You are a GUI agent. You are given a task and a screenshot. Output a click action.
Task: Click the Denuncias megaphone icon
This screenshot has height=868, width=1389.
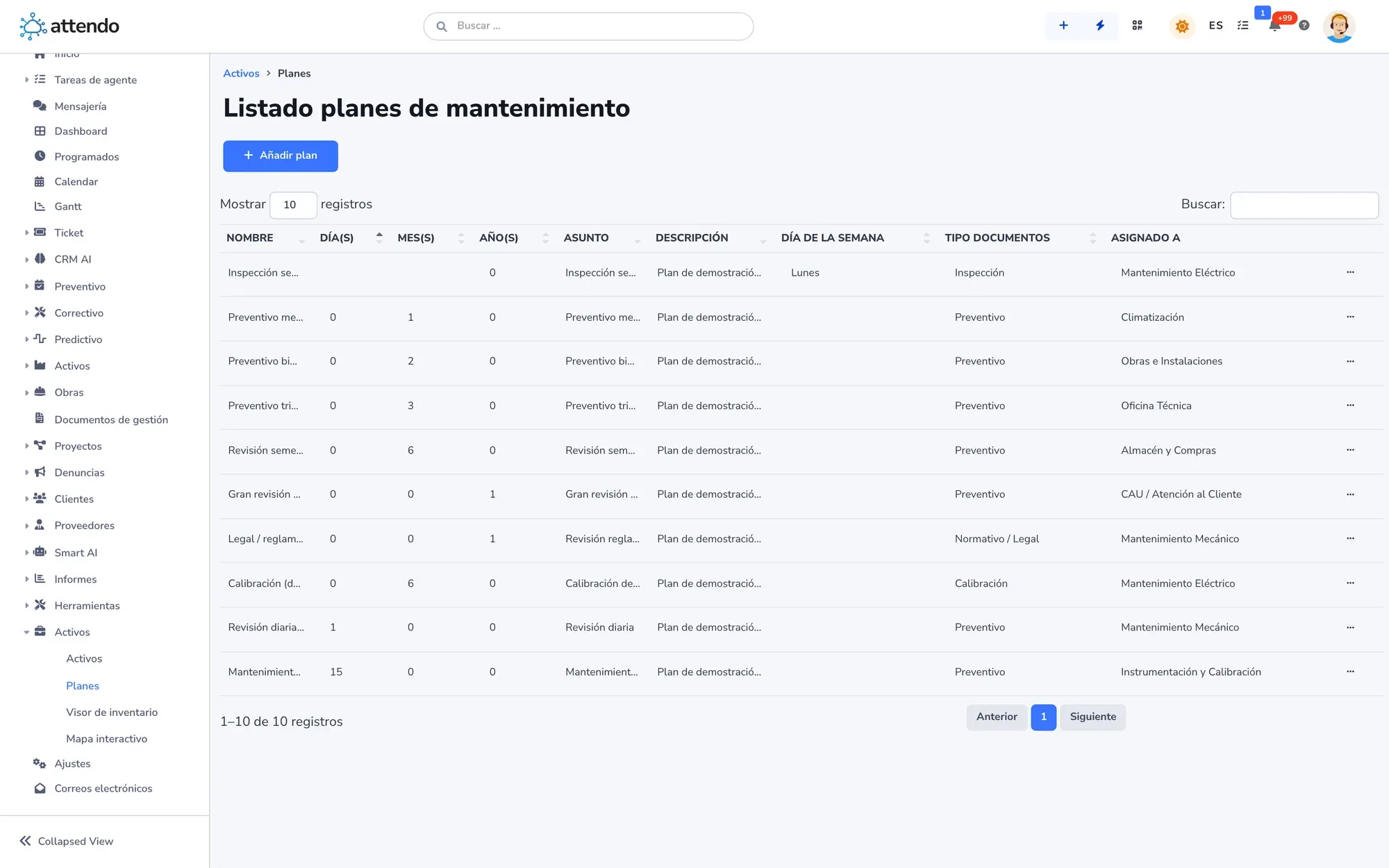(x=40, y=472)
